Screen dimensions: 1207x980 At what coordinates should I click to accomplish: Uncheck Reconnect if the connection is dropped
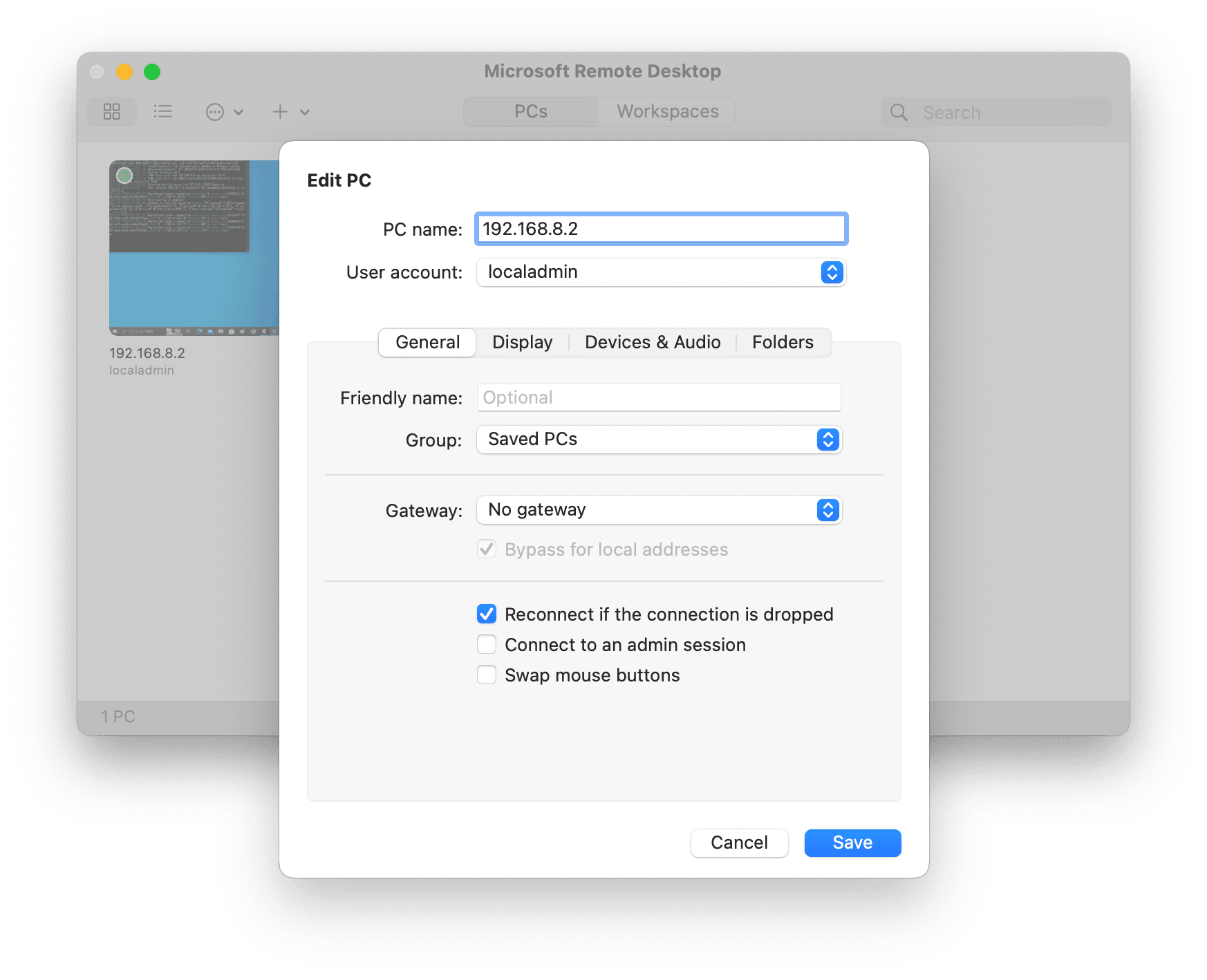(487, 614)
